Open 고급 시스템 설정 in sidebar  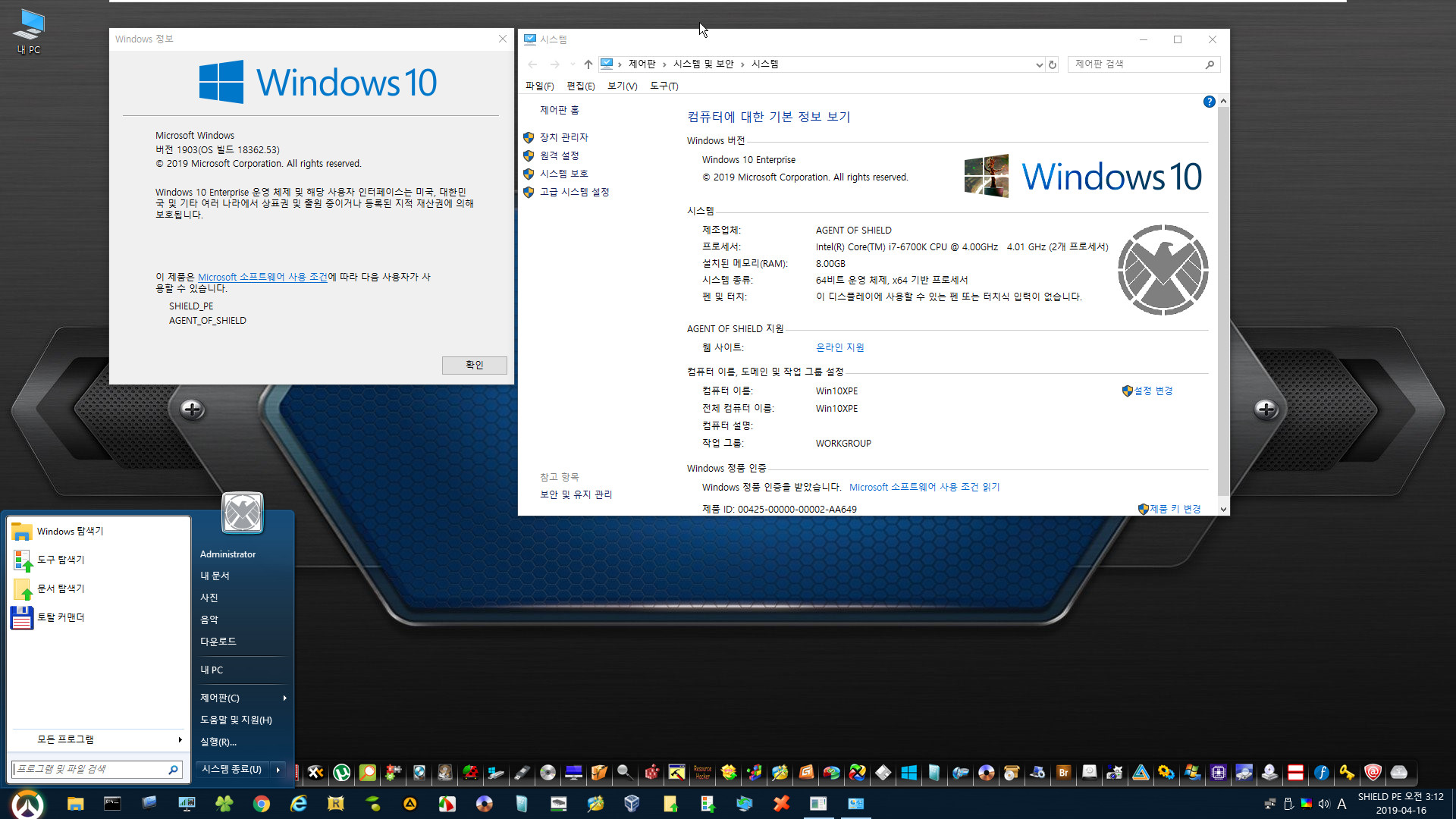574,192
